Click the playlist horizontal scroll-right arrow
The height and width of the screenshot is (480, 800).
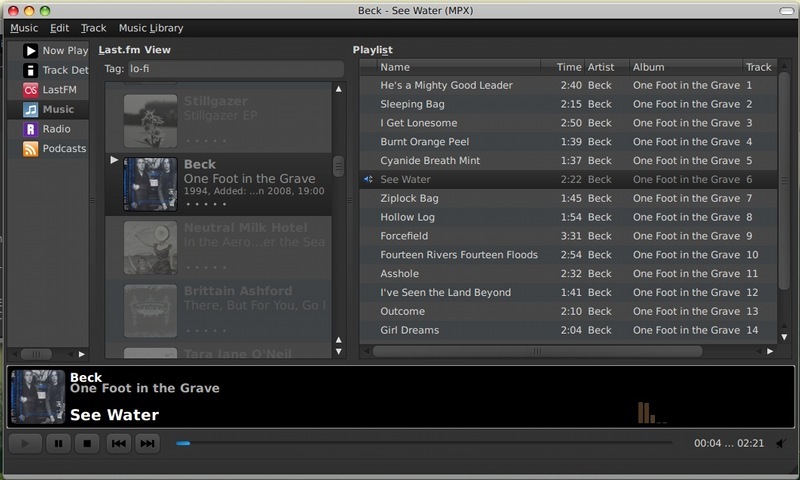(770, 351)
